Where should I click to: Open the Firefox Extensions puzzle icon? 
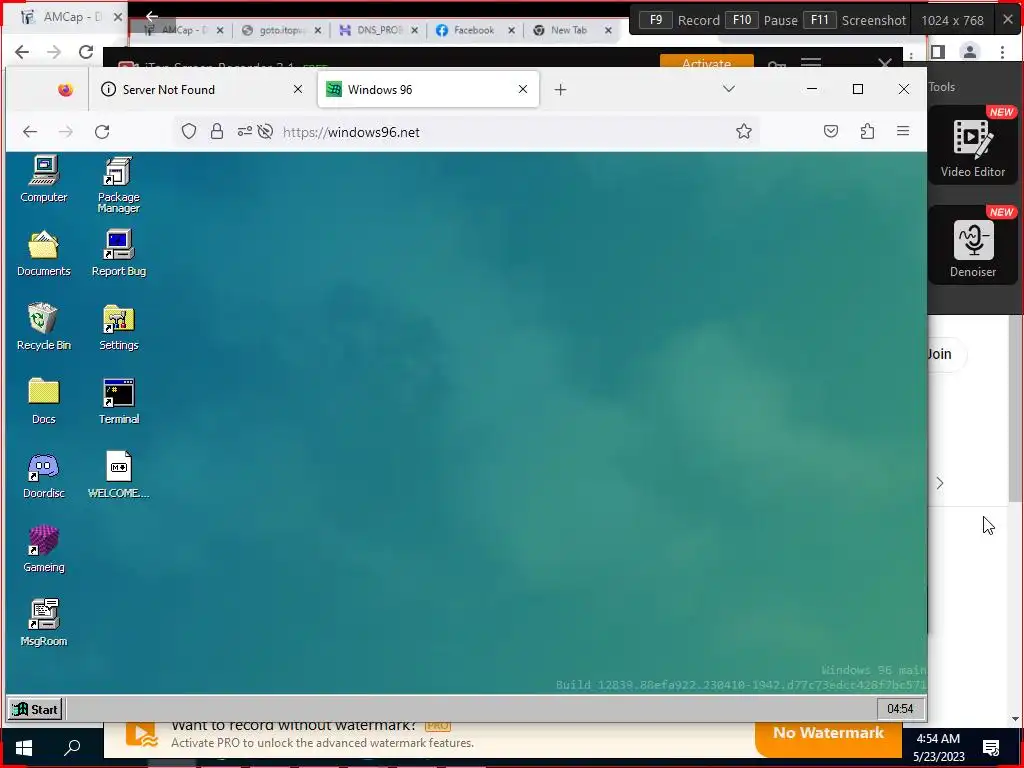coord(867,132)
